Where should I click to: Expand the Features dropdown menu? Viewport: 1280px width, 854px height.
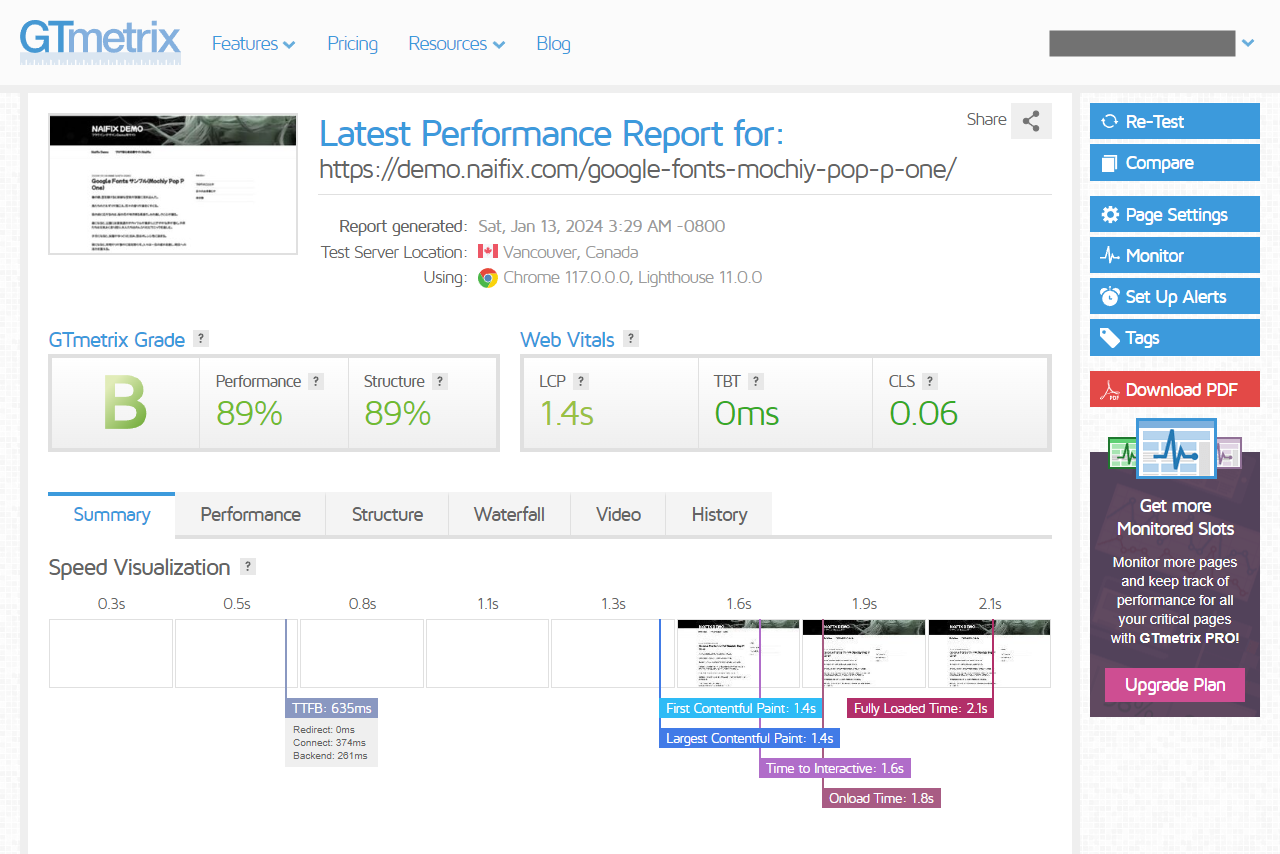point(253,44)
